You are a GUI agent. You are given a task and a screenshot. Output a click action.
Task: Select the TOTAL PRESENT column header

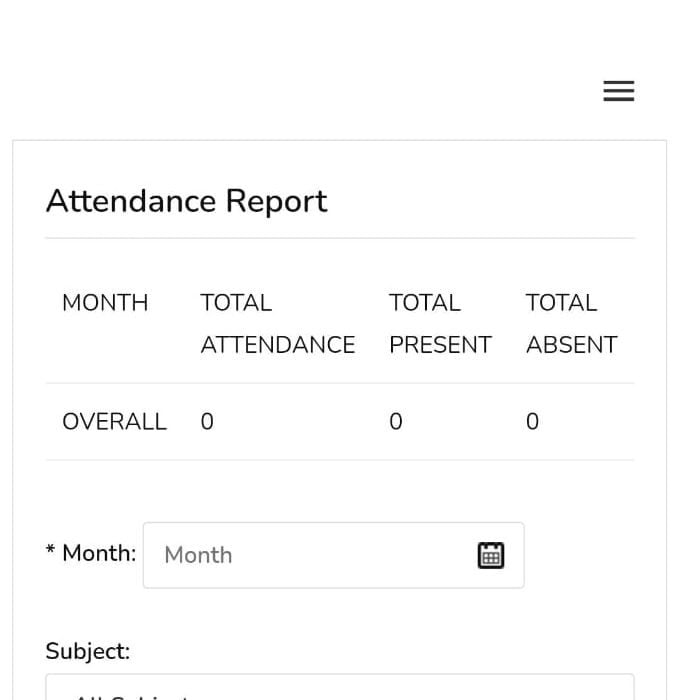click(440, 323)
